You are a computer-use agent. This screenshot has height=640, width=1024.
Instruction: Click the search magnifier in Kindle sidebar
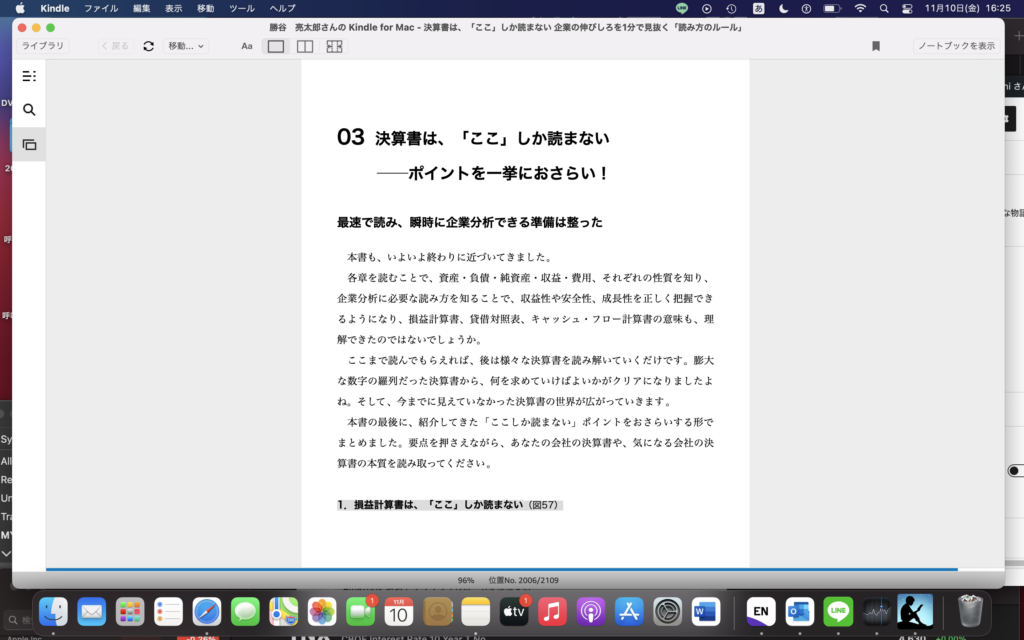(29, 110)
